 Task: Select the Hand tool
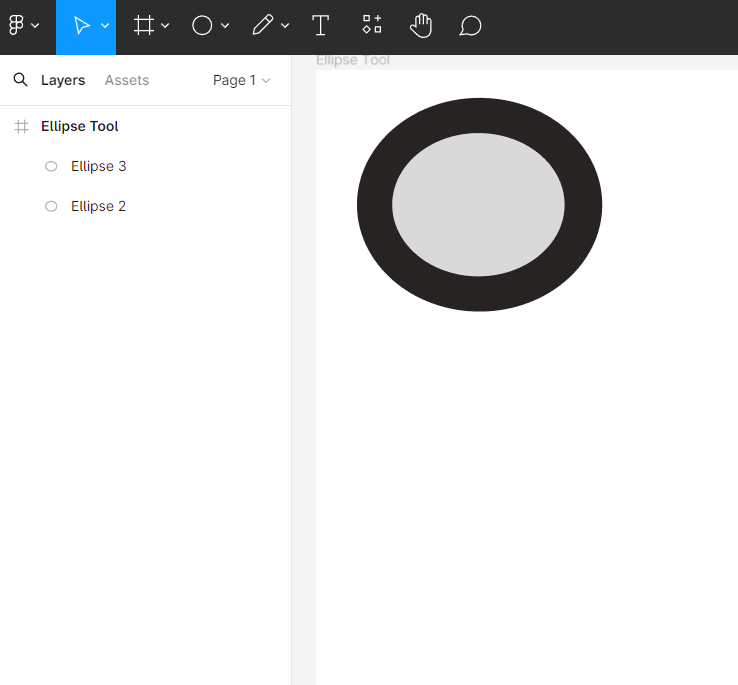point(421,26)
